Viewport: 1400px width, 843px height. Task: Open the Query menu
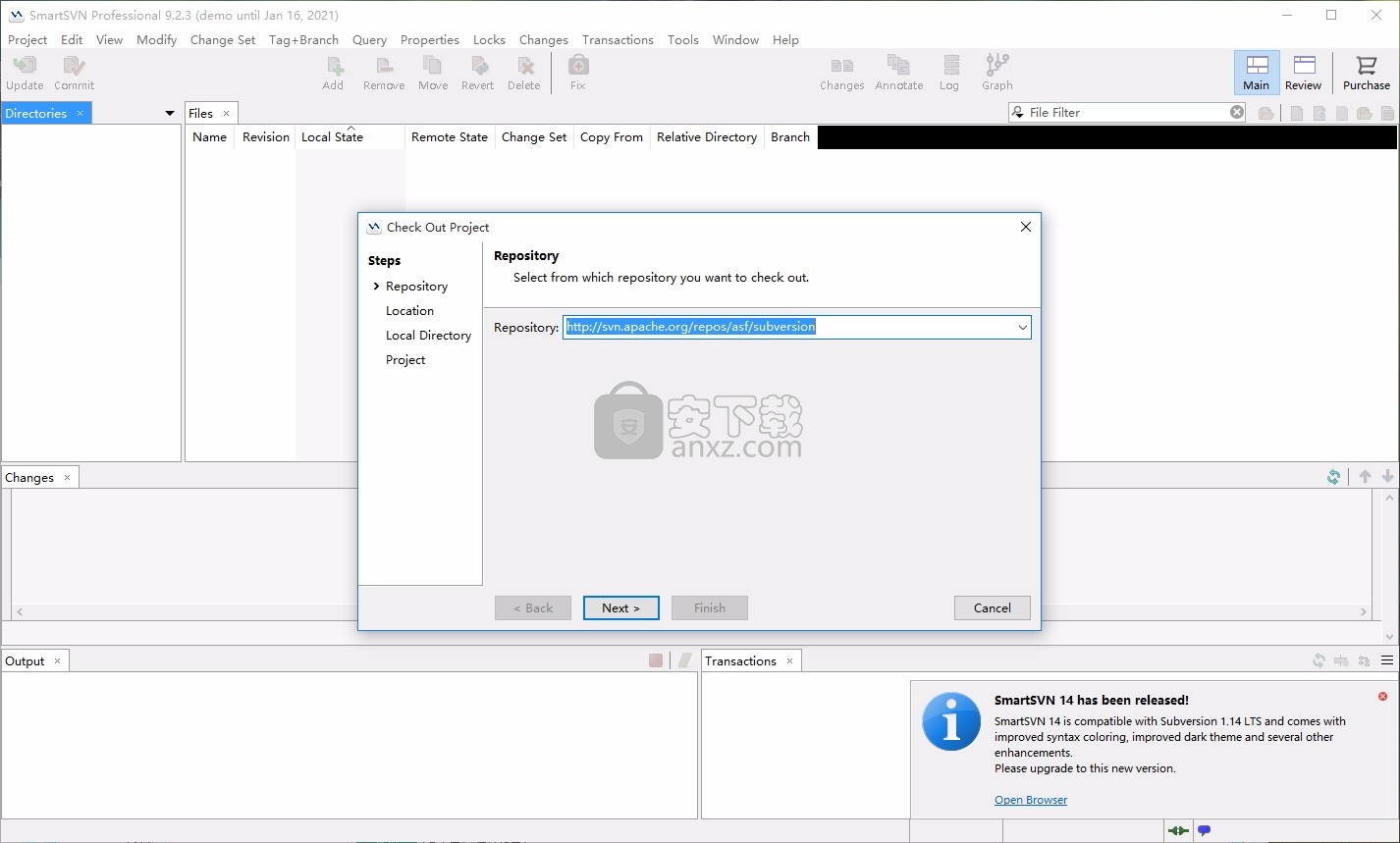(x=369, y=40)
